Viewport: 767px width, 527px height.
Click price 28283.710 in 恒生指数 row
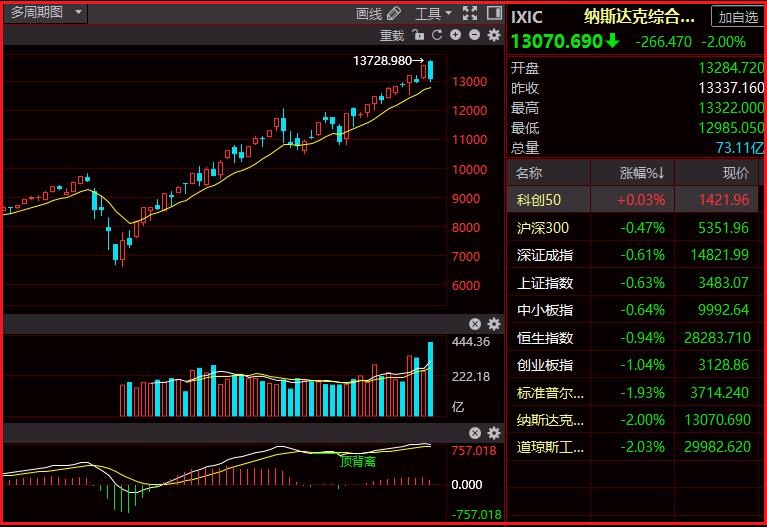(717, 338)
